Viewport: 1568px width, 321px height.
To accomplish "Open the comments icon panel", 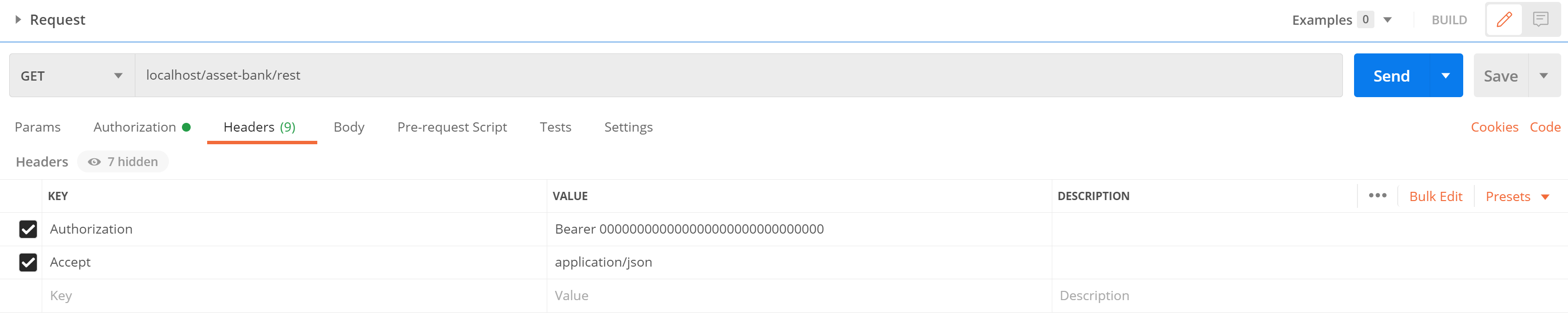I will [1541, 19].
